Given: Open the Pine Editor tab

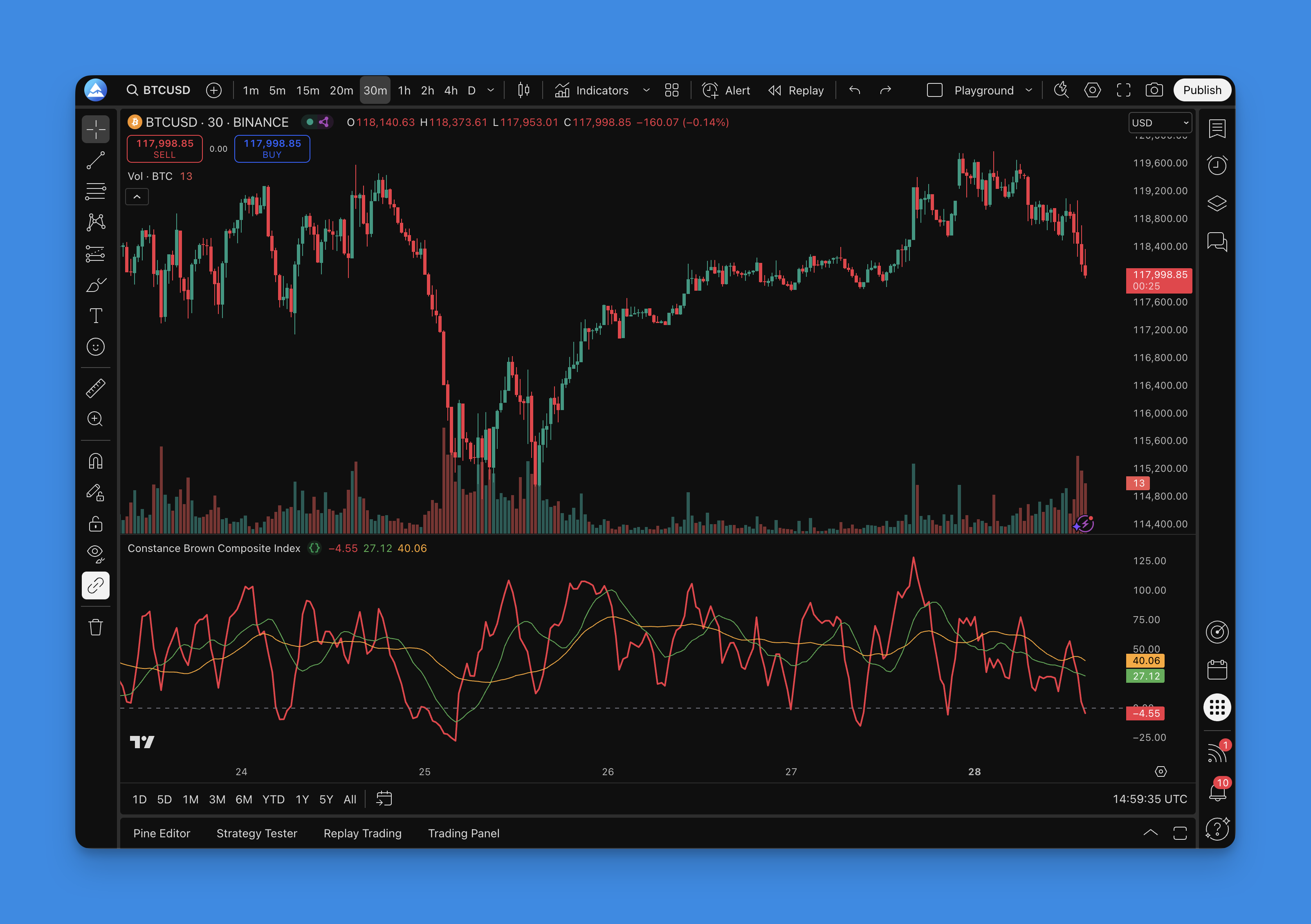Looking at the screenshot, I should (162, 833).
